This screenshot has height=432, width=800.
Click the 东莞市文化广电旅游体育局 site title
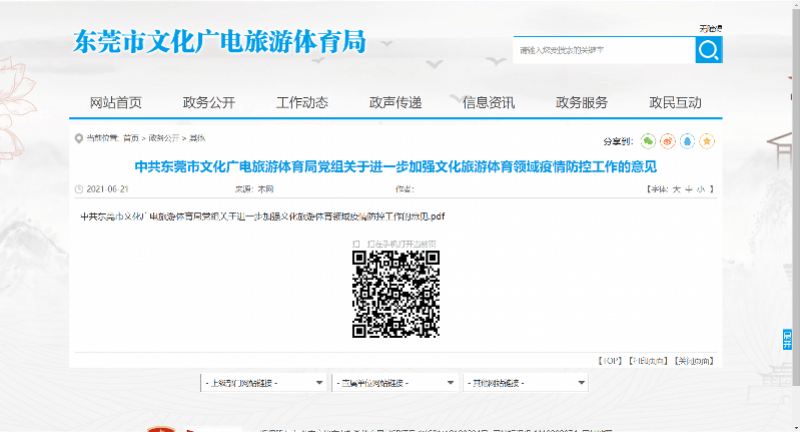tap(220, 41)
